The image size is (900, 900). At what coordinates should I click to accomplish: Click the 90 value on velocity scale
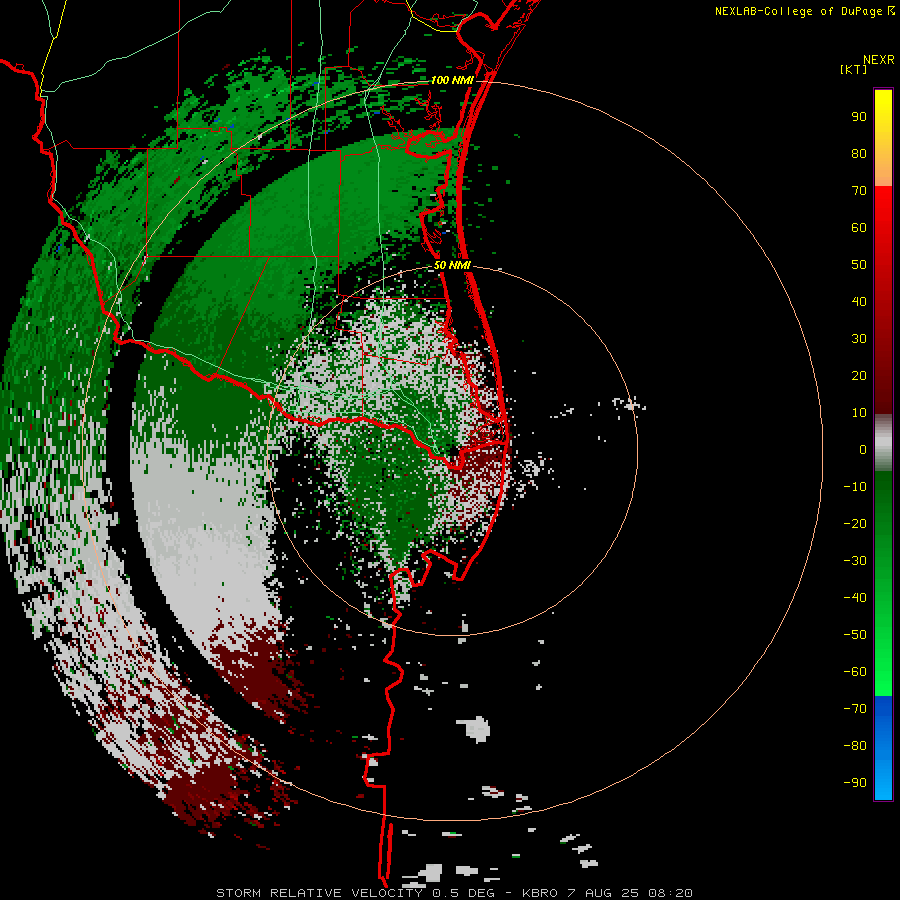(x=859, y=117)
